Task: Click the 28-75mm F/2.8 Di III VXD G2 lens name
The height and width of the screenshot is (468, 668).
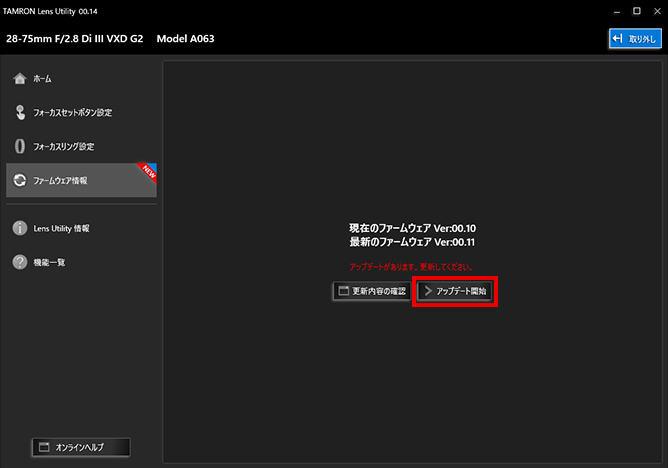Action: click(75, 39)
